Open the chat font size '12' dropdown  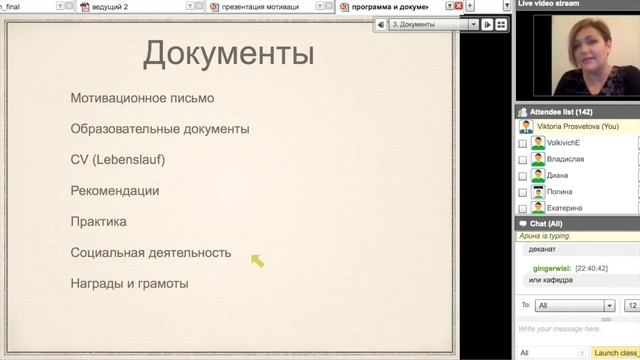point(632,305)
